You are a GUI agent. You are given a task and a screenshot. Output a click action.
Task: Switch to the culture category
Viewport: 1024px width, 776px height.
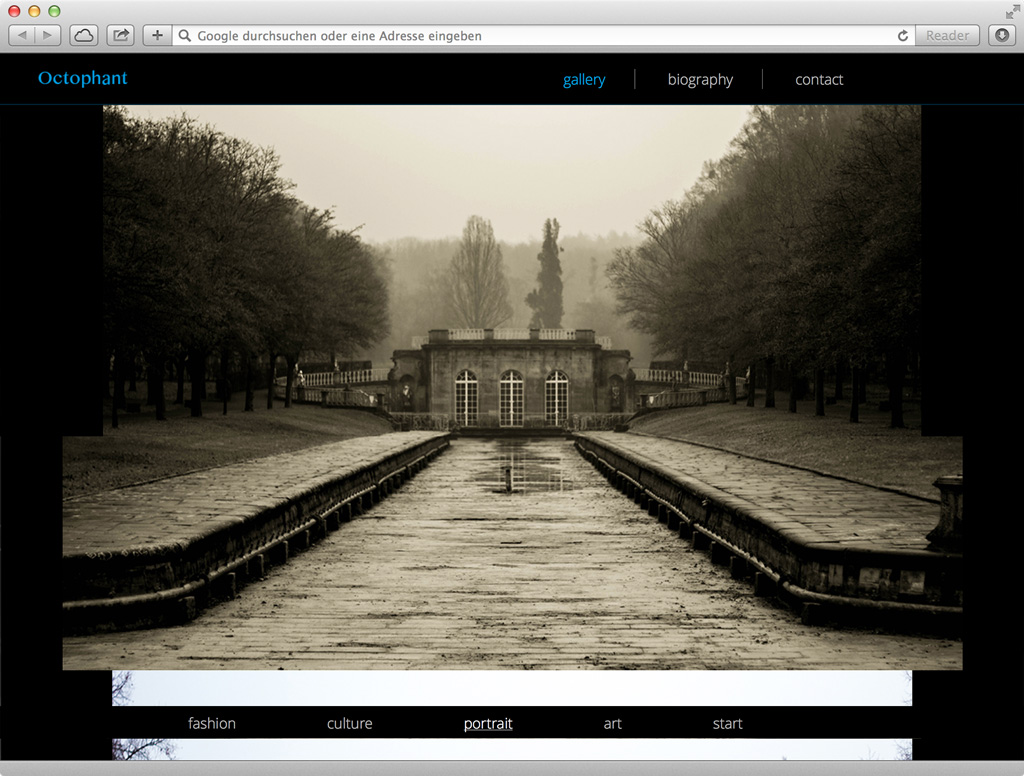pyautogui.click(x=349, y=724)
